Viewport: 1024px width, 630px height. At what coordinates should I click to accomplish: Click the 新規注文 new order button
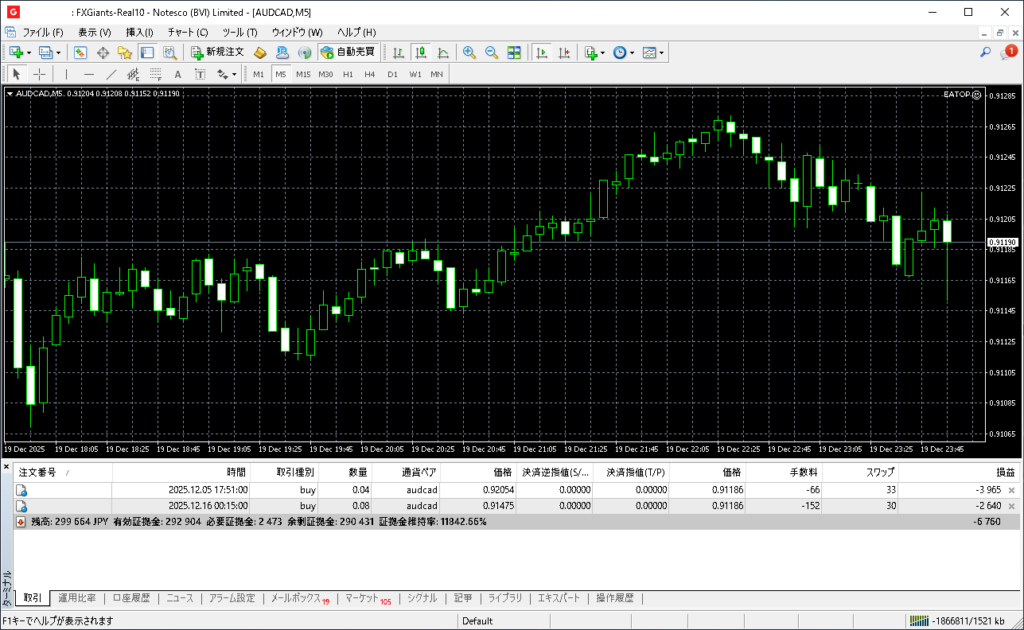pos(217,52)
